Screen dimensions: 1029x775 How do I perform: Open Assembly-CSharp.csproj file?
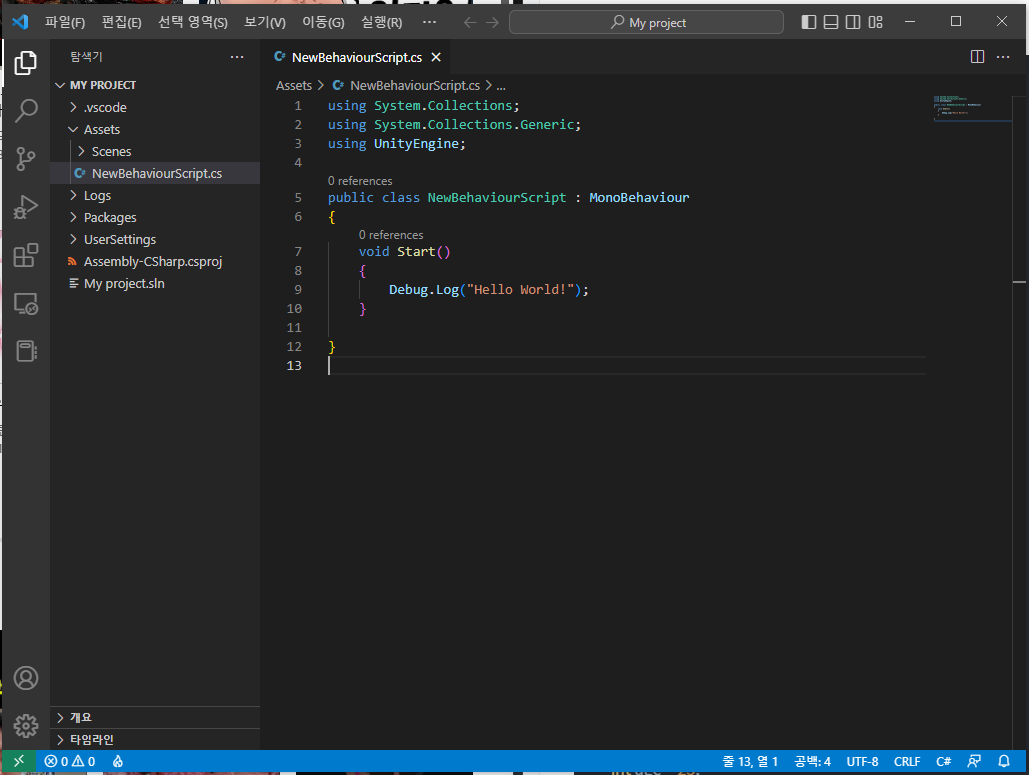pyautogui.click(x=155, y=261)
